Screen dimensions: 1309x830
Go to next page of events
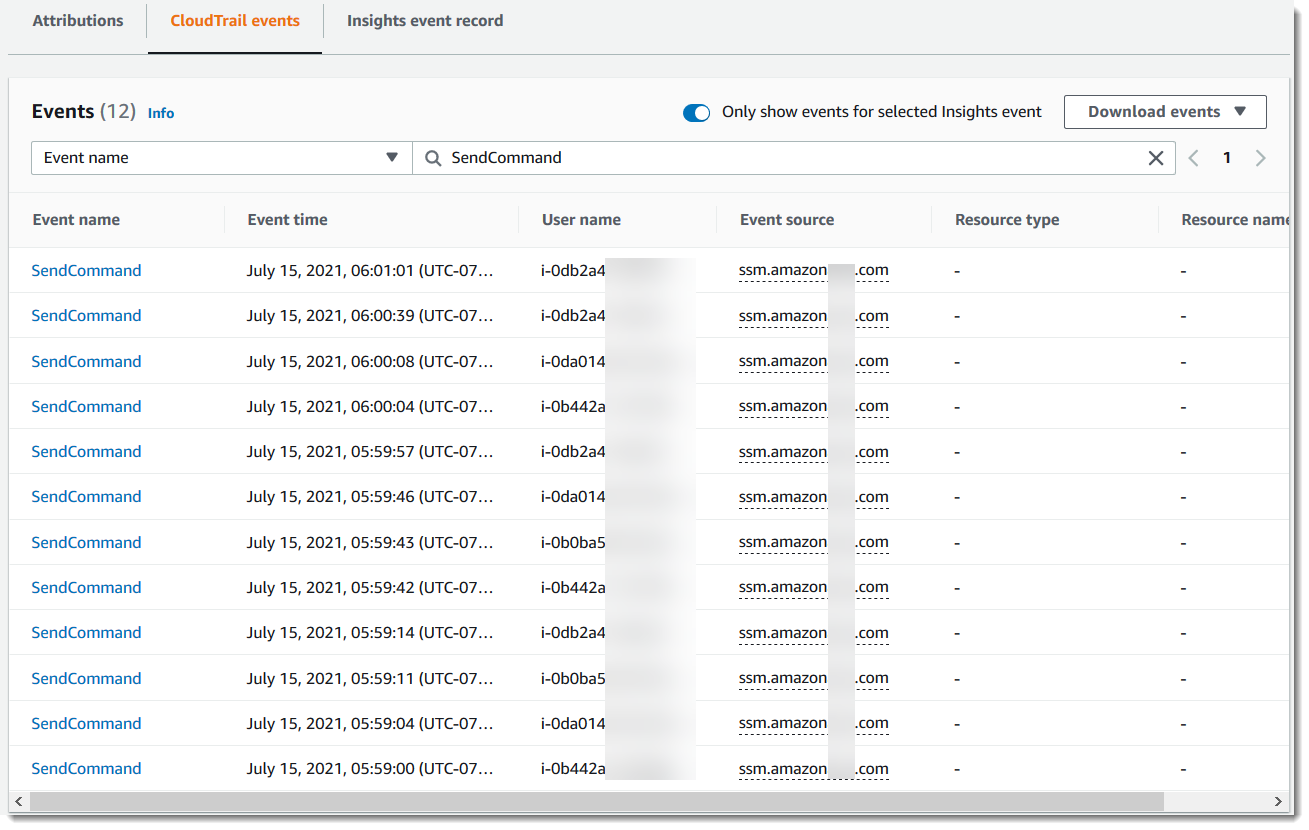pos(1260,158)
